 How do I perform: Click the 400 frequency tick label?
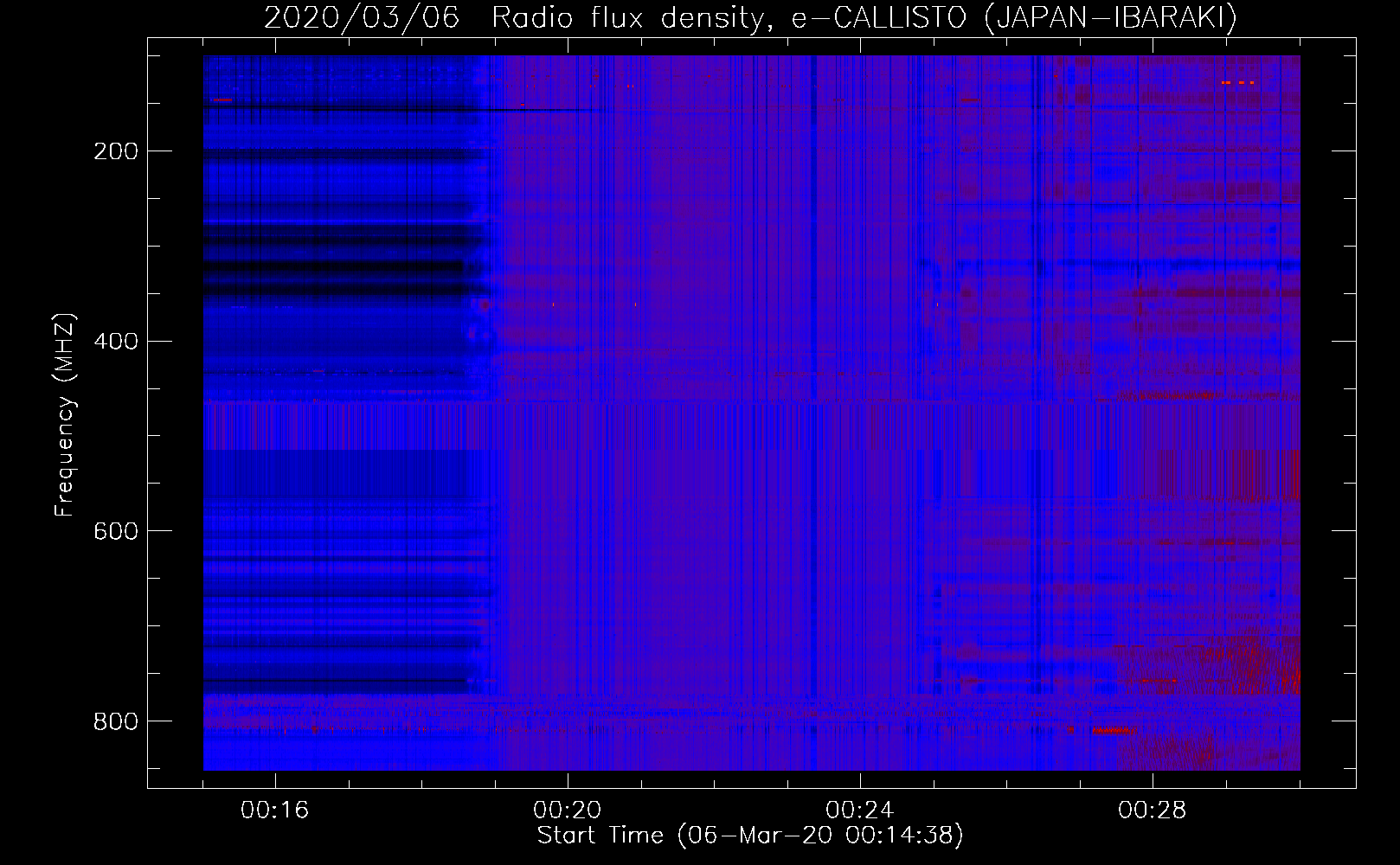pyautogui.click(x=116, y=342)
